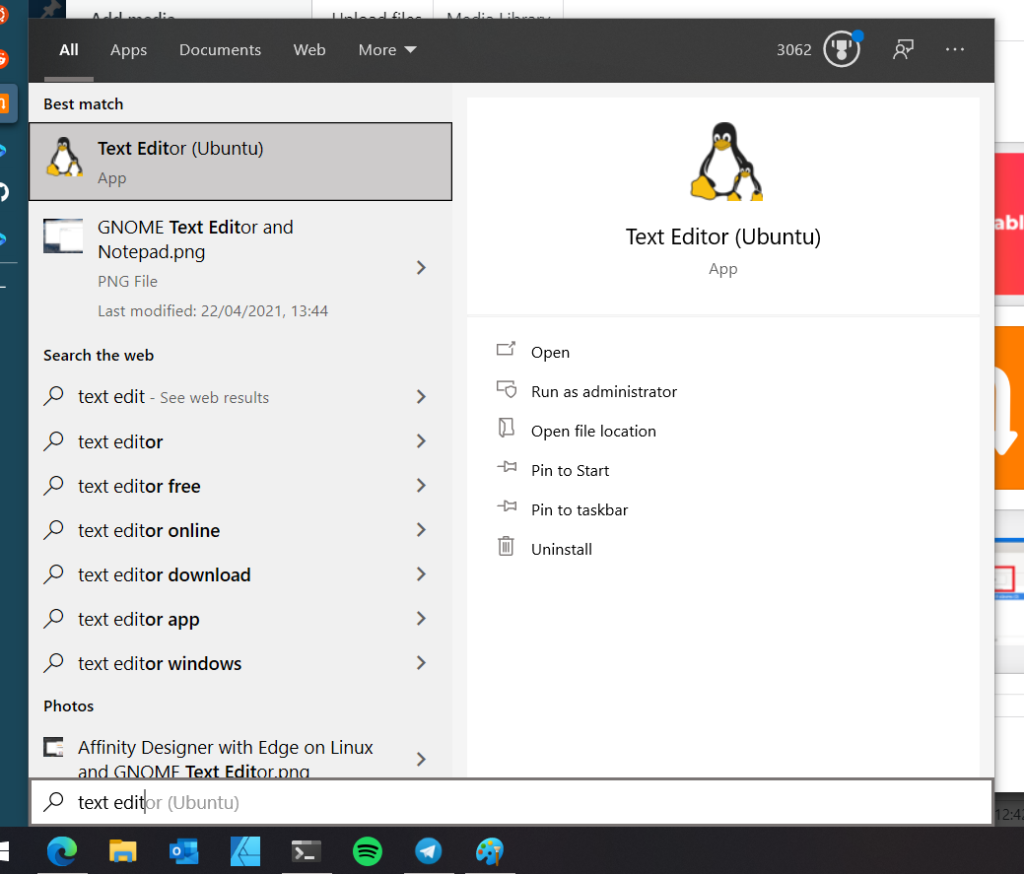Image resolution: width=1024 pixels, height=874 pixels.
Task: Click the search text input field
Action: (511, 801)
